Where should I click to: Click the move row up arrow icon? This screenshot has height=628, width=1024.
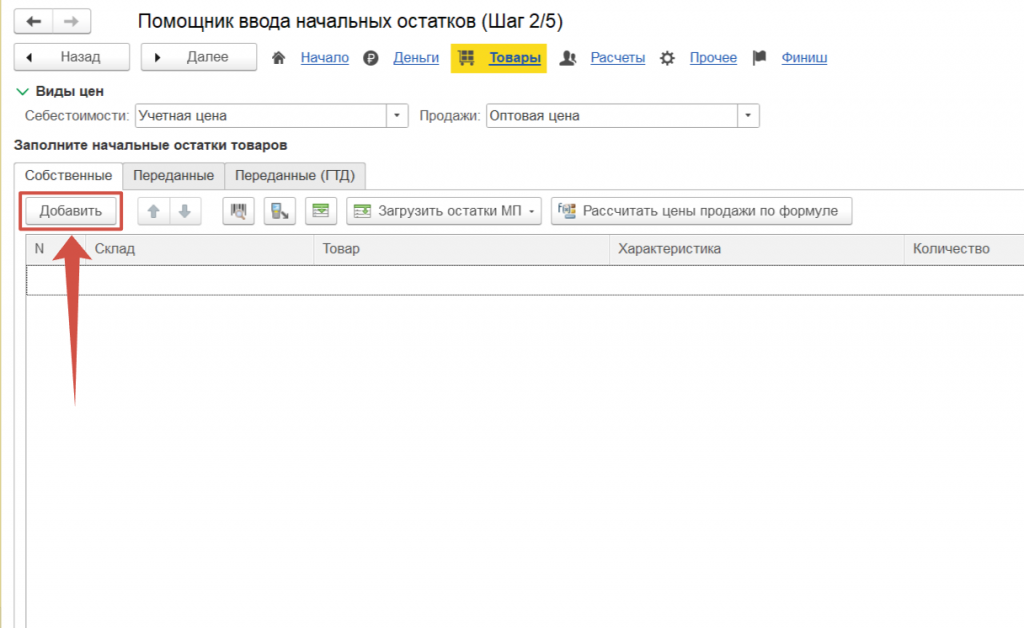pyautogui.click(x=153, y=211)
